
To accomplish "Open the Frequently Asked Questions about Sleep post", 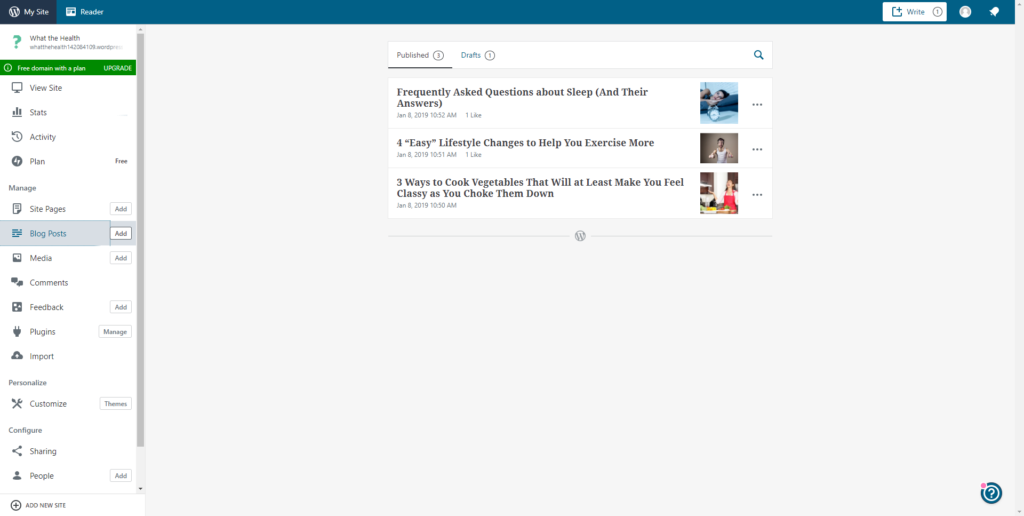I will point(522,97).
